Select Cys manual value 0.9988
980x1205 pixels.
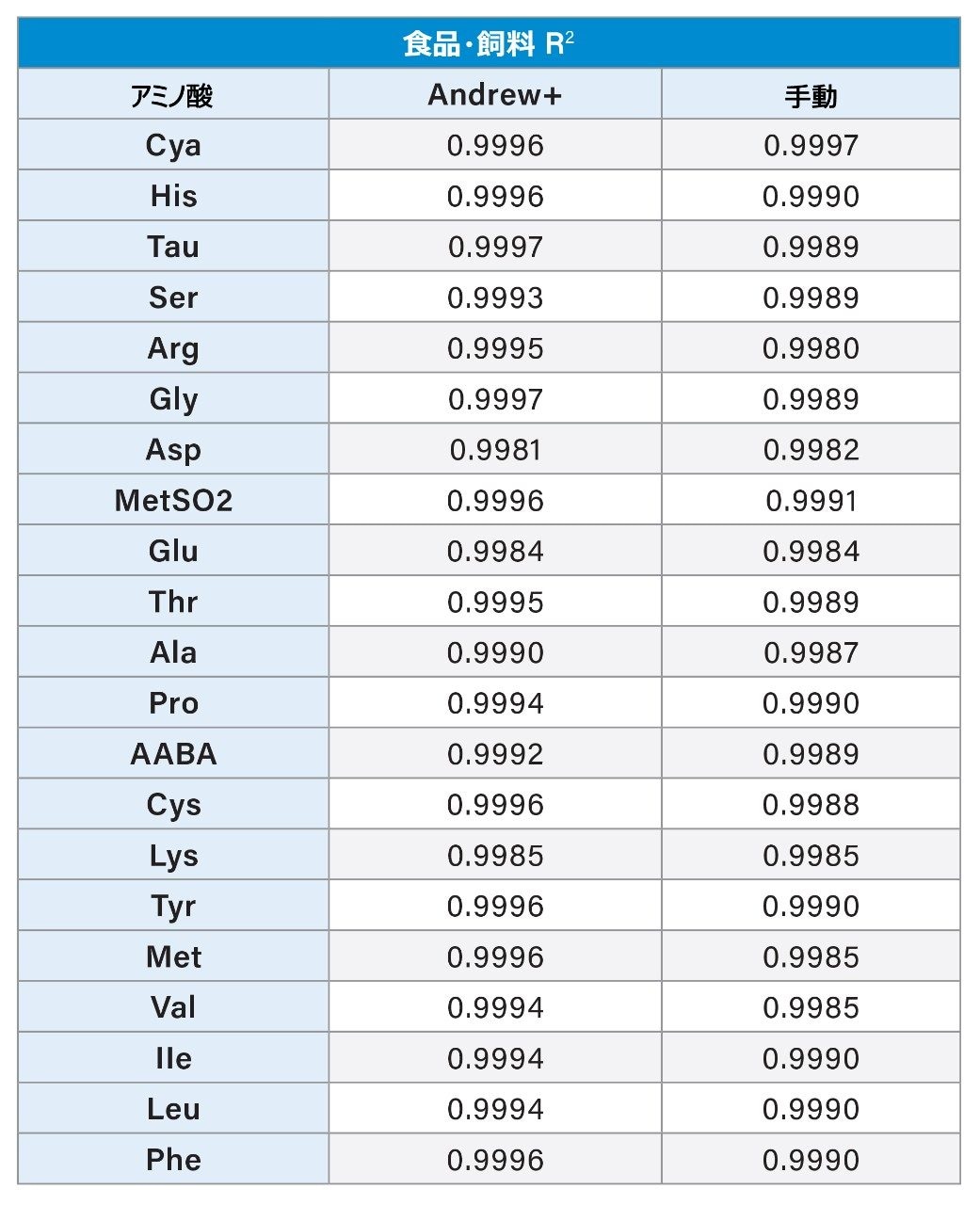[x=811, y=805]
